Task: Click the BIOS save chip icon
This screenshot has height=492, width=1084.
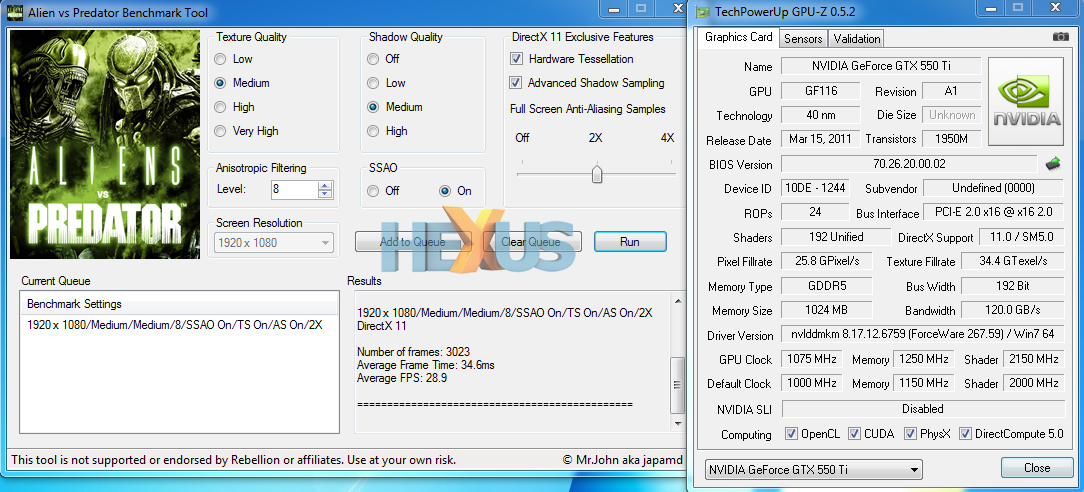Action: tap(1052, 164)
